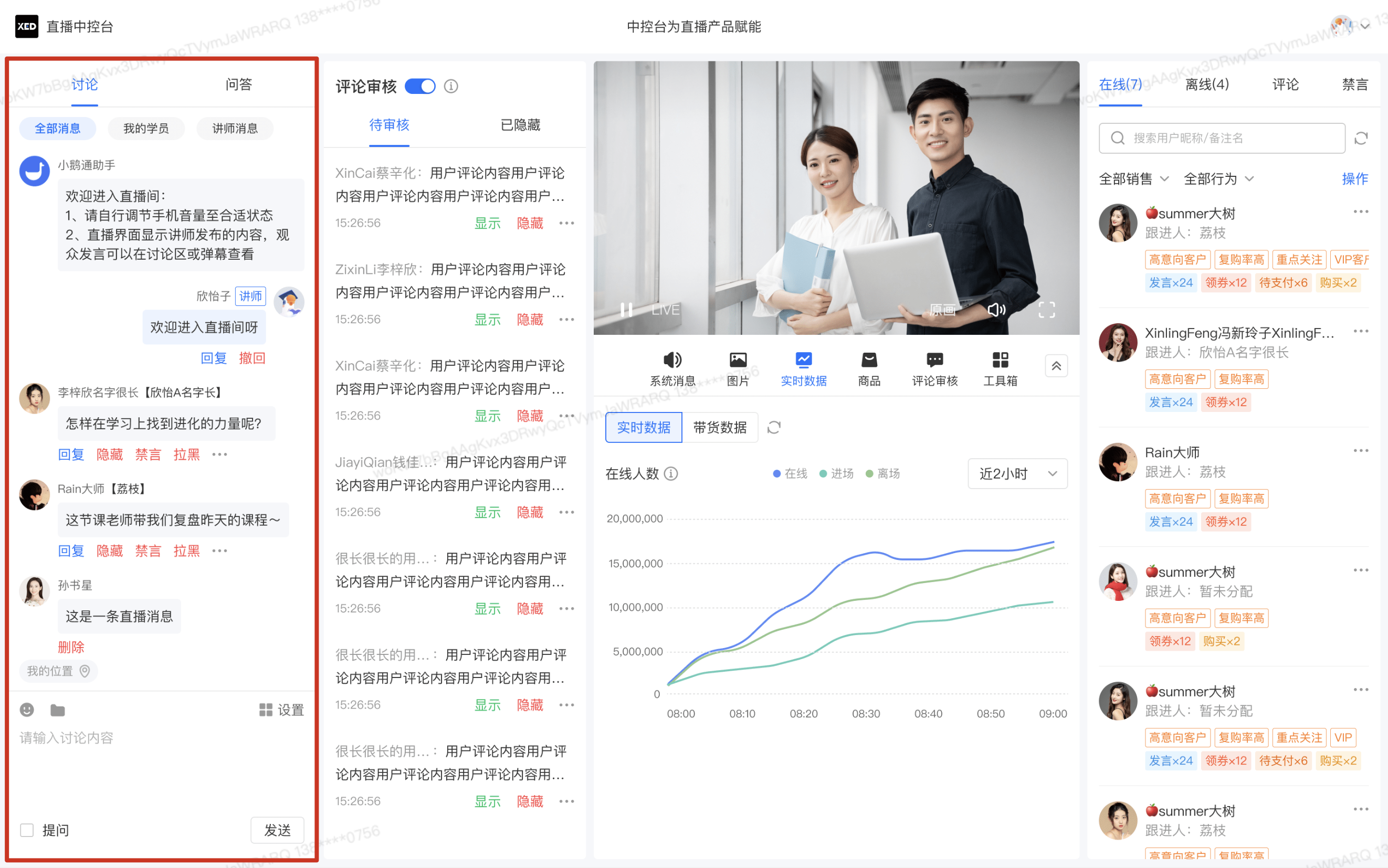This screenshot has width=1388, height=868.
Task: Open more options for XinlingFeng user card
Action: click(x=1360, y=331)
